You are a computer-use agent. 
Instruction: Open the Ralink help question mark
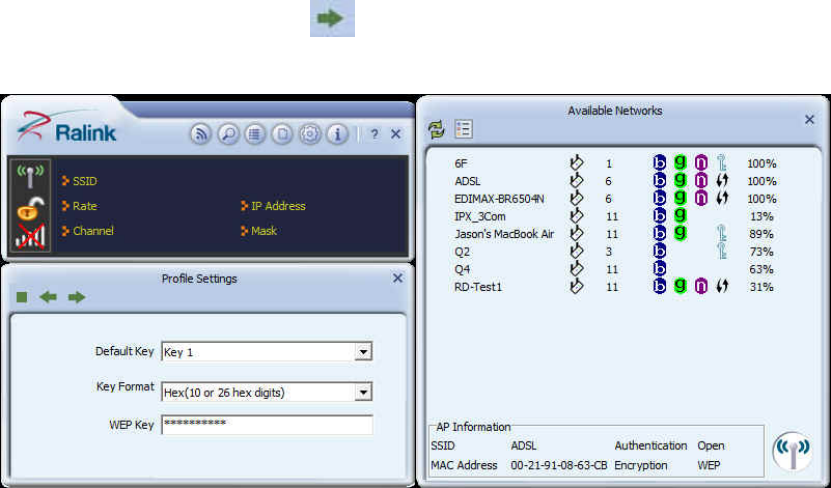coord(374,134)
